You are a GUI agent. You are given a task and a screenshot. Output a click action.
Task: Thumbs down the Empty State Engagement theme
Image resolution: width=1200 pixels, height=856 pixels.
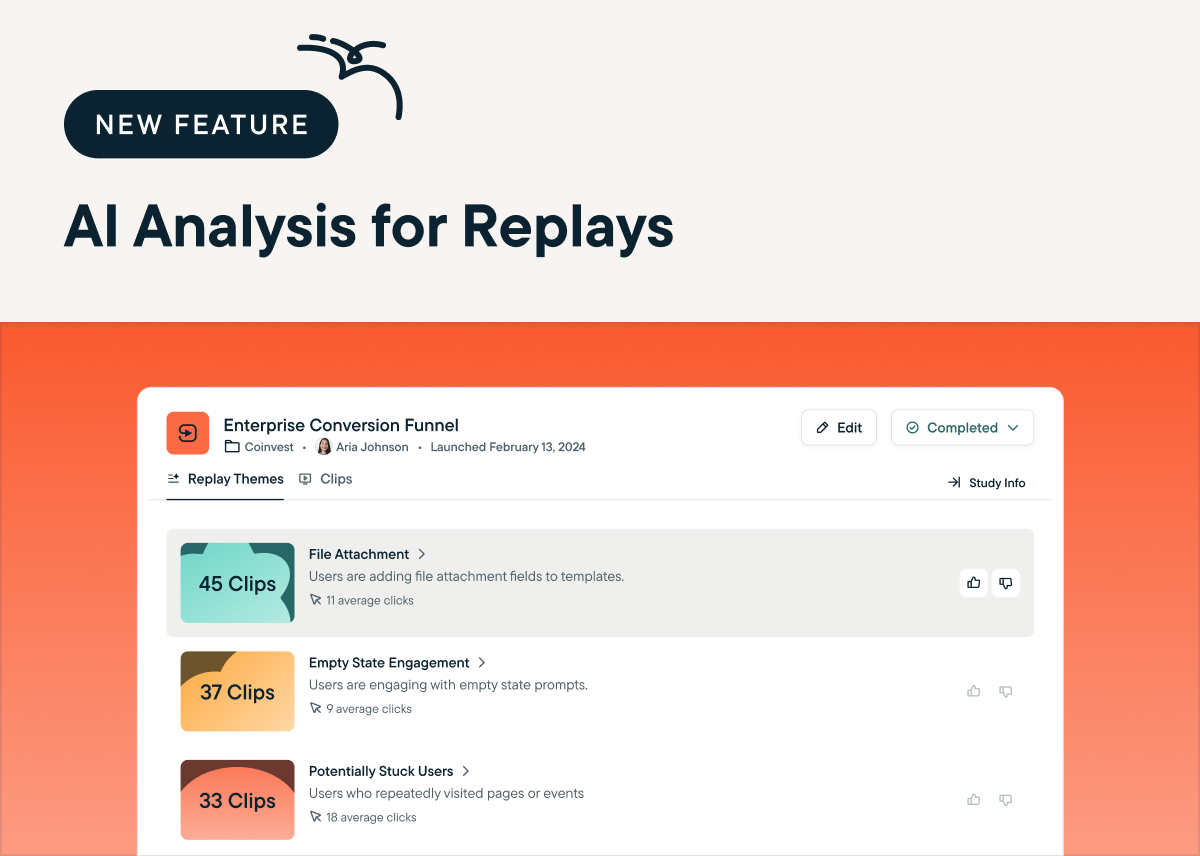pos(1006,691)
